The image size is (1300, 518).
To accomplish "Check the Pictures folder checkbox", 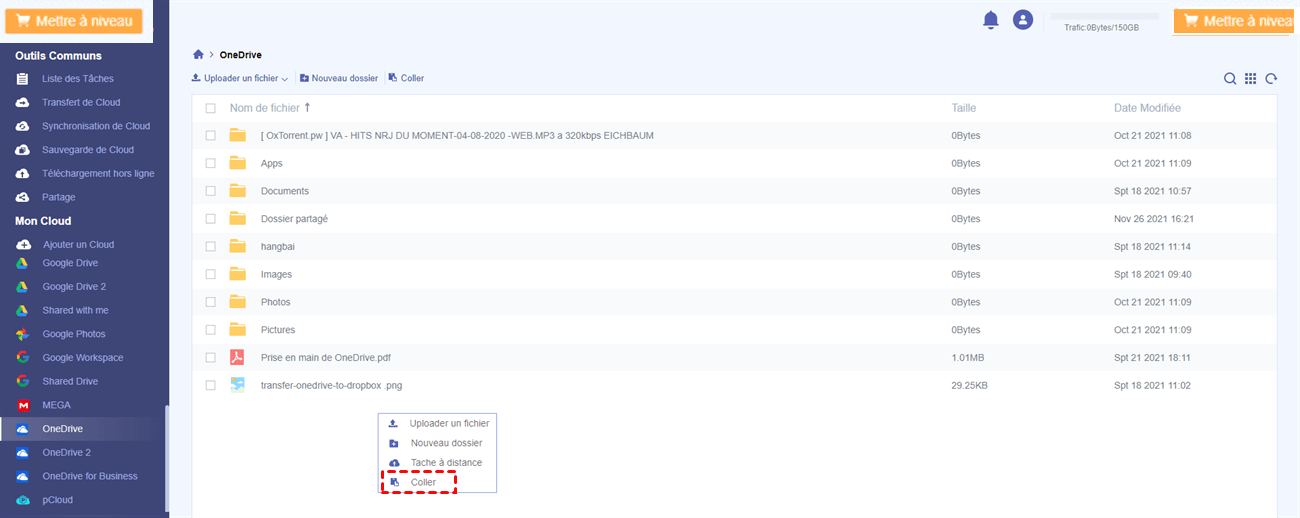I will [x=210, y=329].
